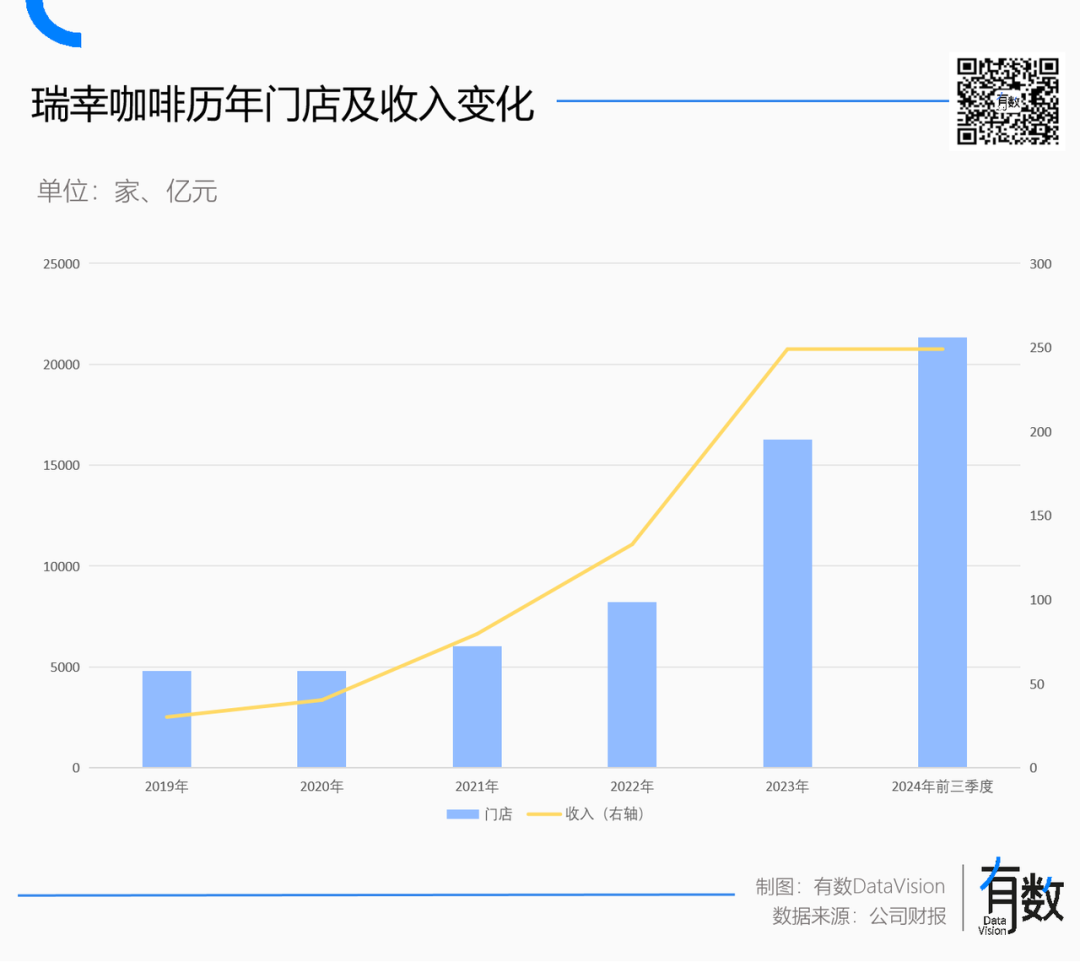Click the blue arc logo at top-left
Screen dimensions: 1080x962
[52, 24]
